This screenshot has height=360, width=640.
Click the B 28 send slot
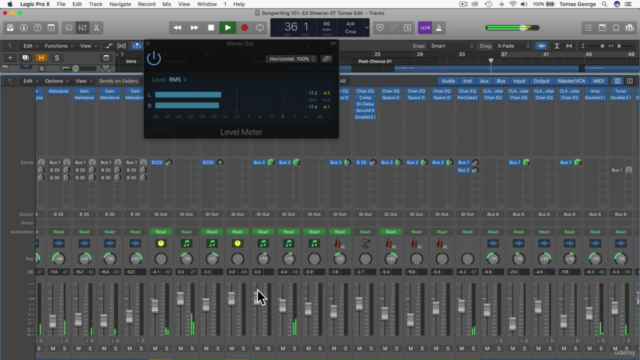(x=362, y=162)
